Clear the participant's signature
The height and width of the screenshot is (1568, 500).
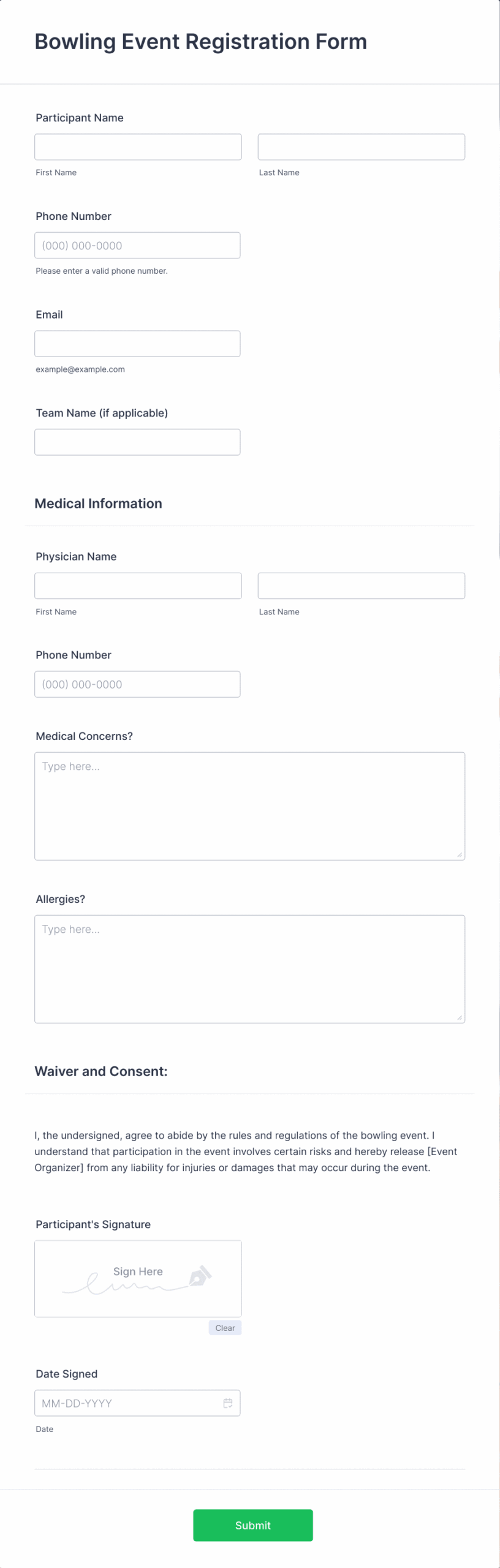point(225,1328)
